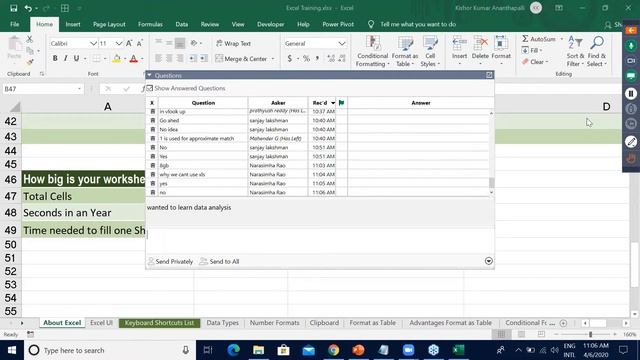The width and height of the screenshot is (640, 360).
Task: Open the General number format dropdown
Action: coord(342,43)
